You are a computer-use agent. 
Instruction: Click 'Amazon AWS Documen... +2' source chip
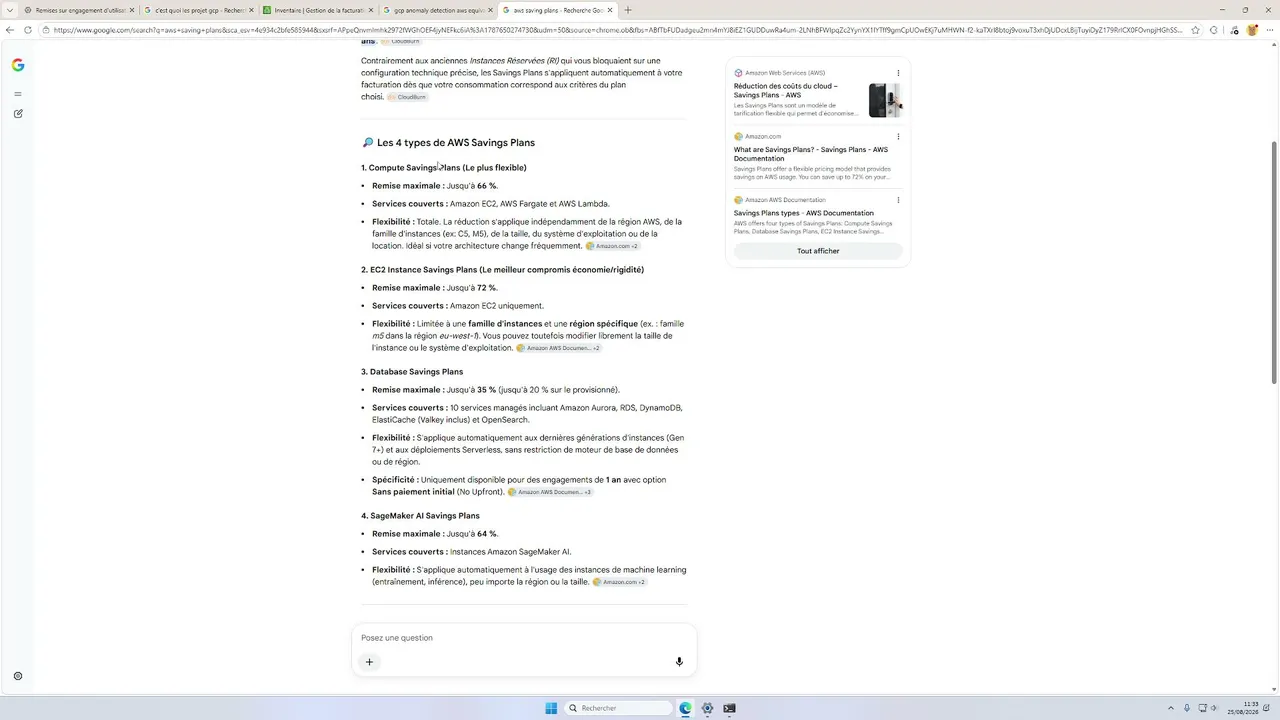(x=559, y=348)
